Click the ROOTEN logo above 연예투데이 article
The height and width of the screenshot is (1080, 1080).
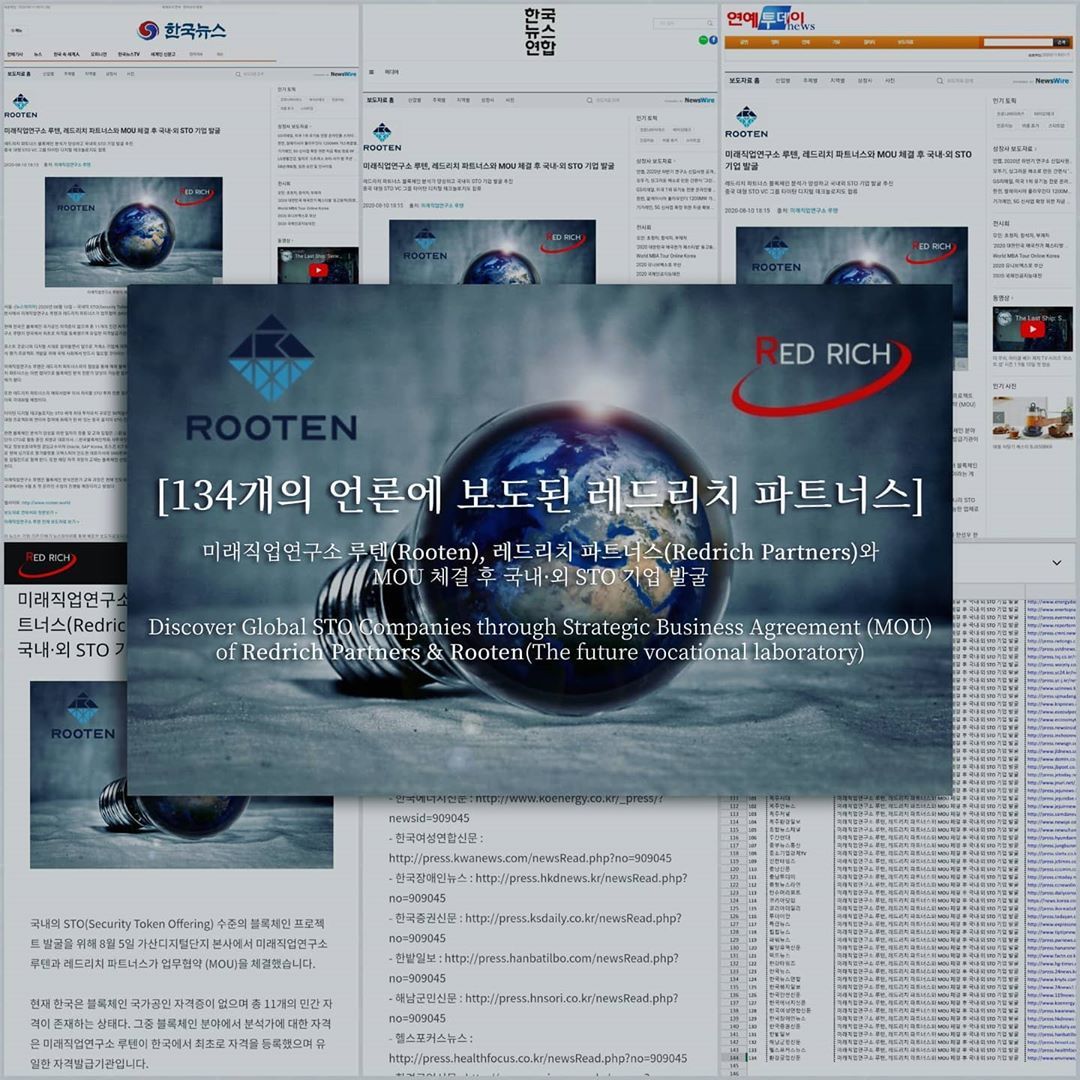pos(746,123)
